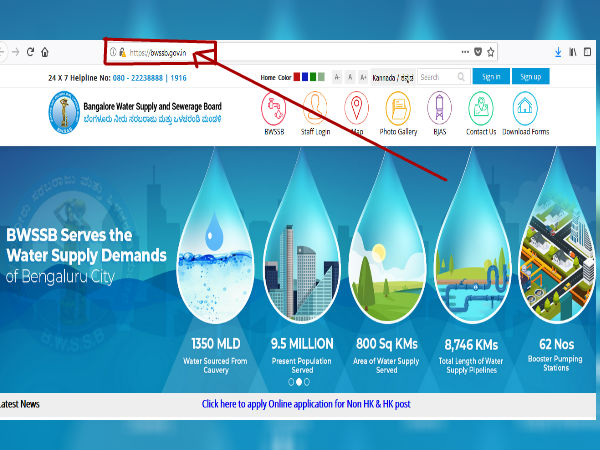
Task: Click pumping station droplet above 62 Nos
Action: pos(558,237)
